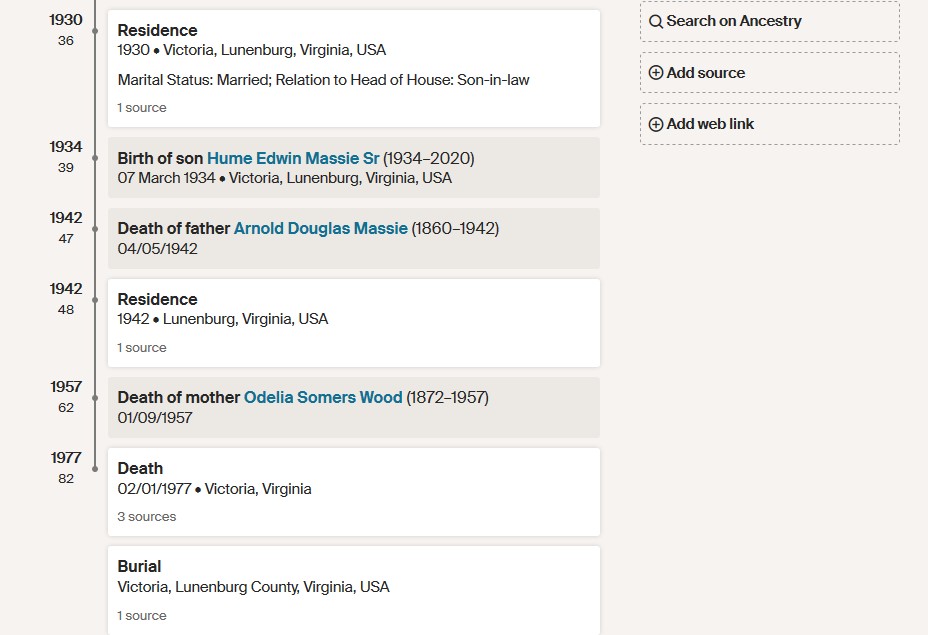Select the 1930 Residence event card
928x635 pixels.
[x=354, y=69]
